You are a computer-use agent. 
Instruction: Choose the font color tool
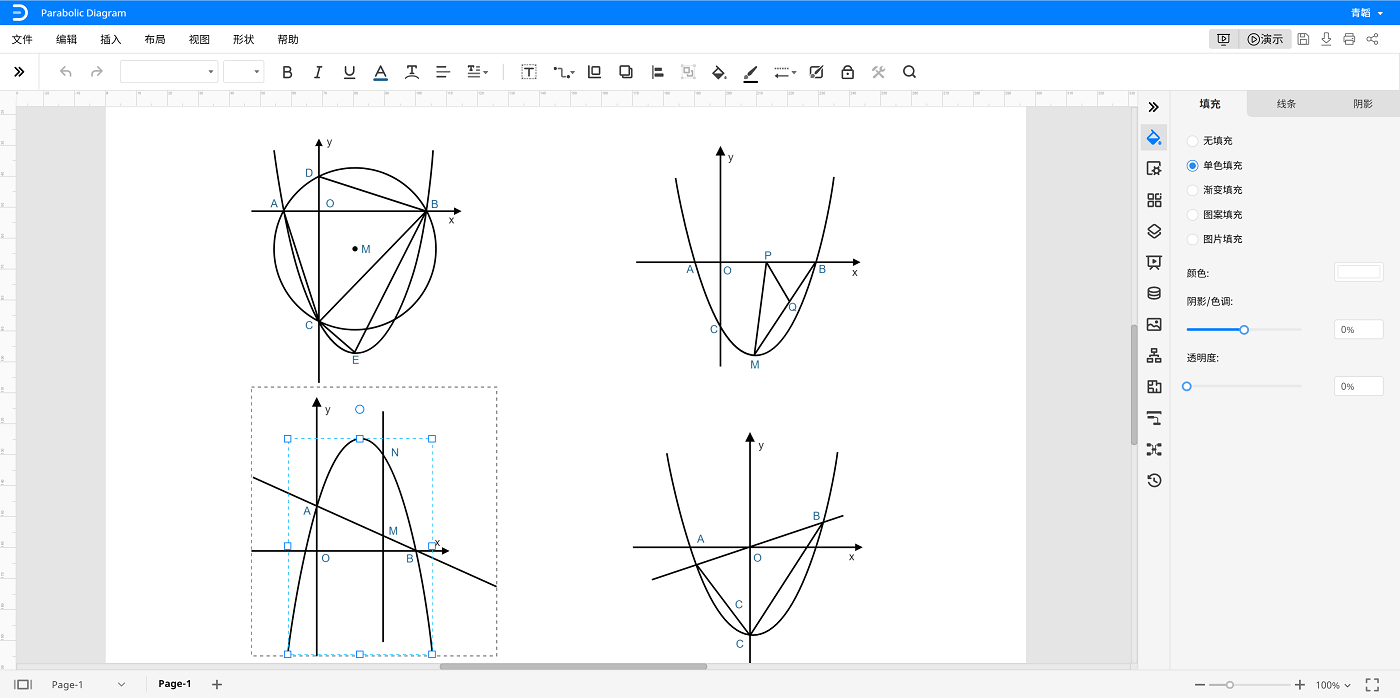point(380,72)
